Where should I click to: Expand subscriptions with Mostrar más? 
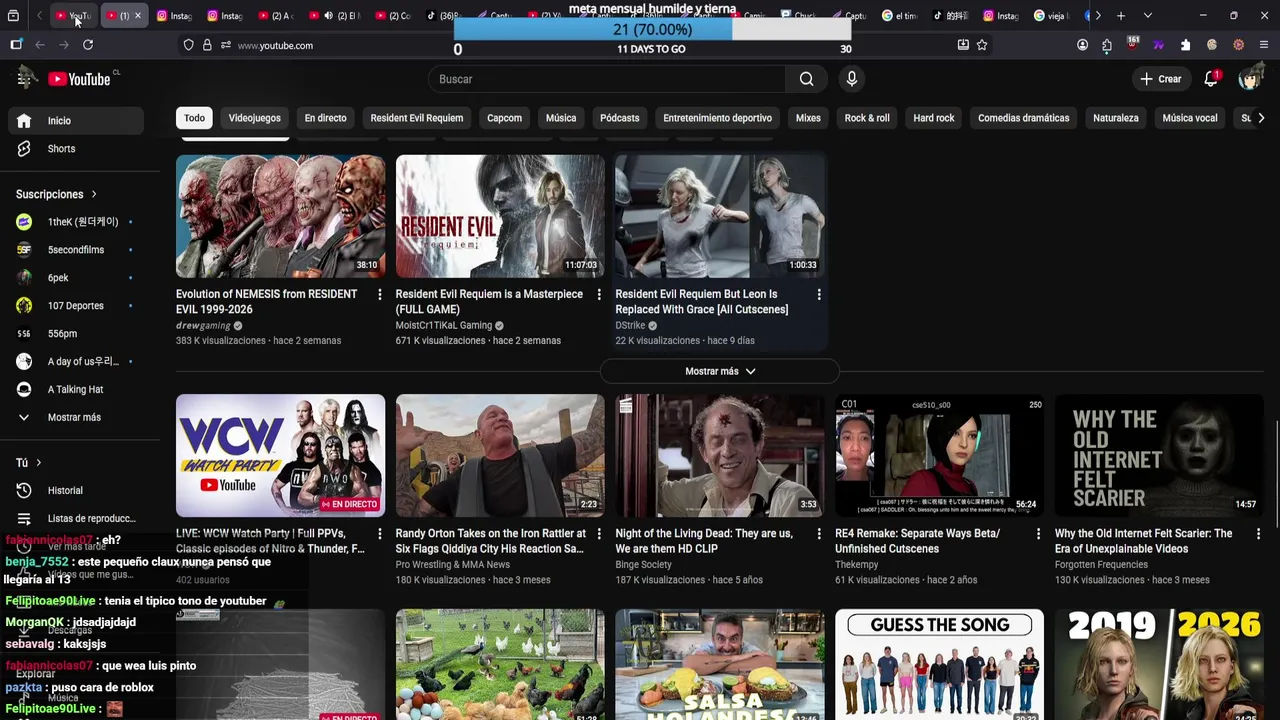[76, 417]
